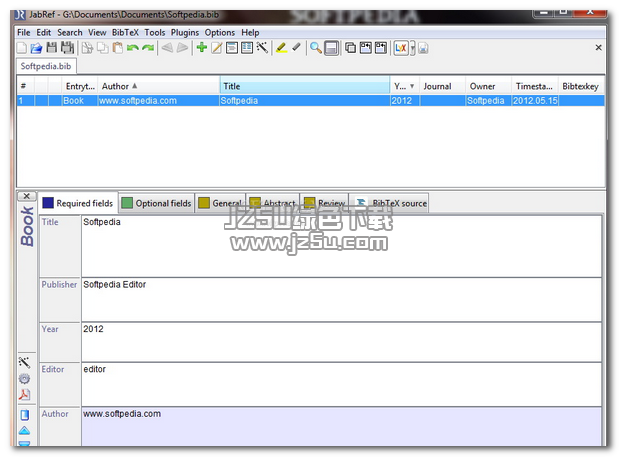Select the Softpedia.bib database tab
This screenshot has width=619, height=457.
point(46,66)
